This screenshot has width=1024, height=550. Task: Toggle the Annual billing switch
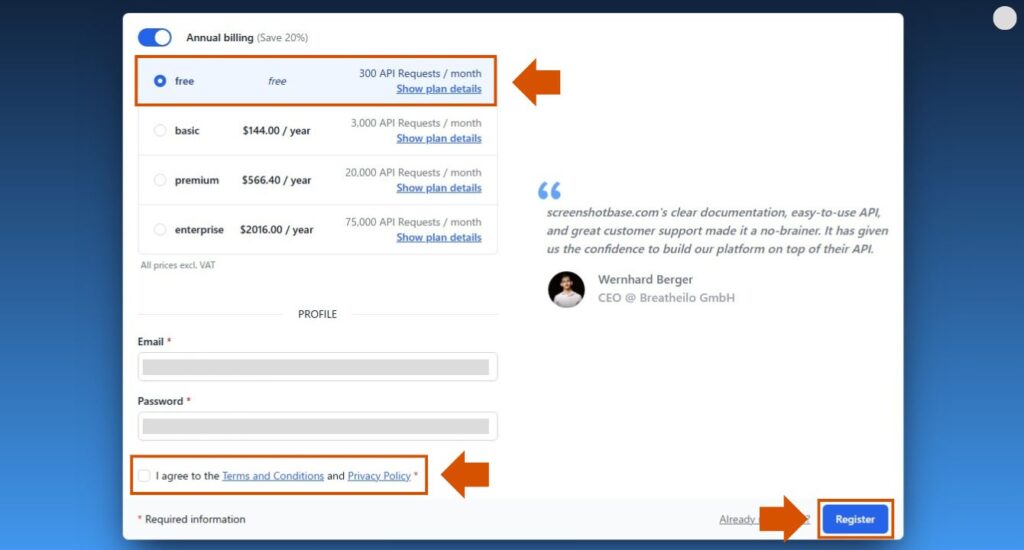[154, 37]
